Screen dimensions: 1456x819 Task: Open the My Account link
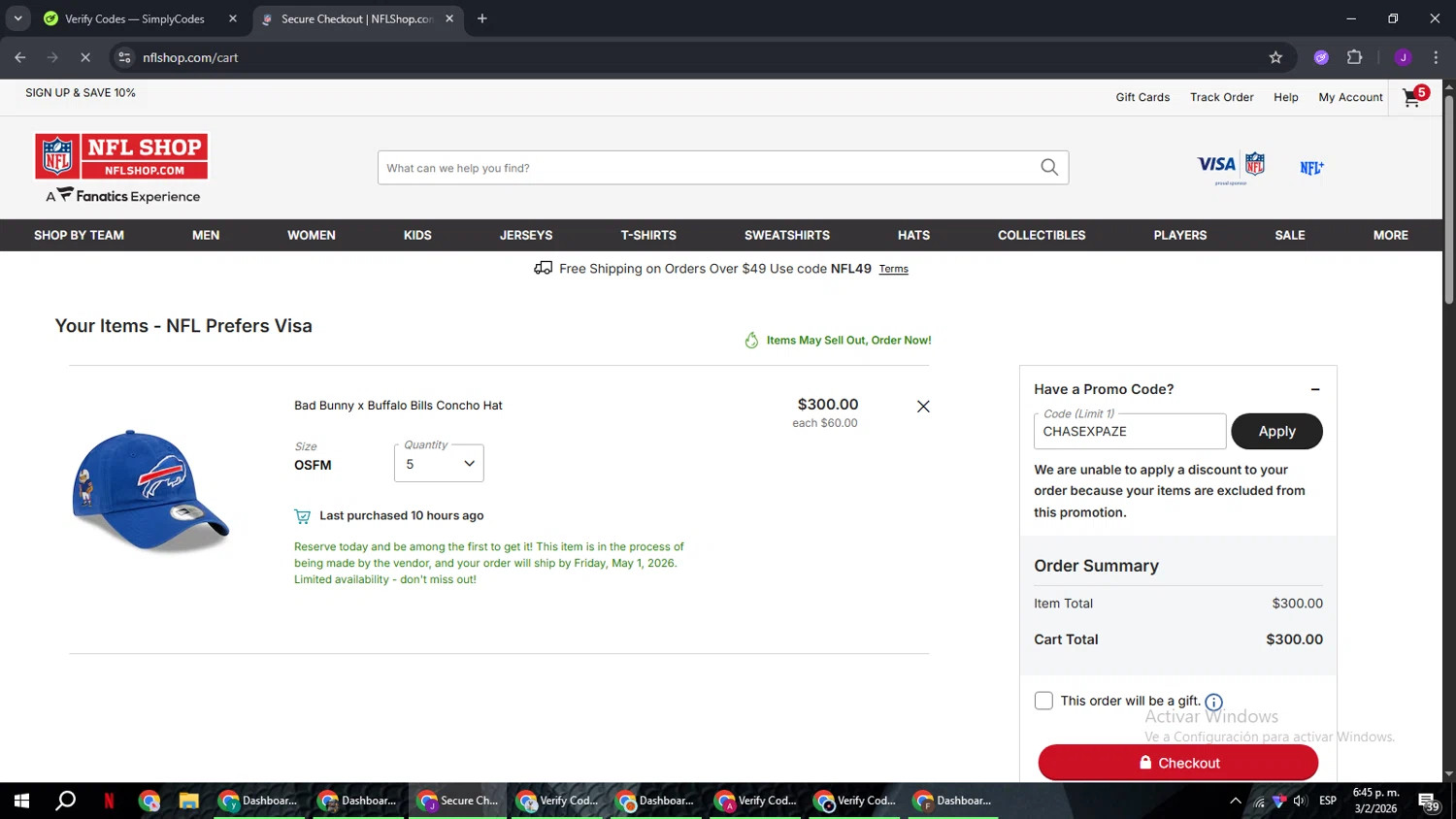1350,97
